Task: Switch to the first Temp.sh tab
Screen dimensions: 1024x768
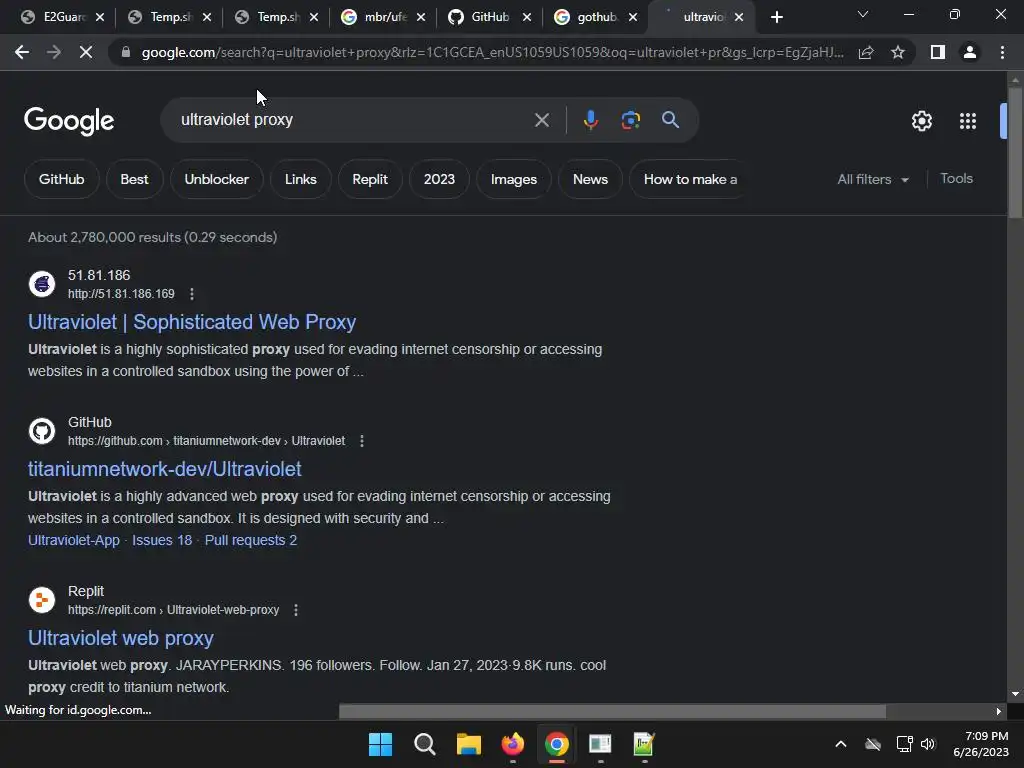Action: coord(171,18)
